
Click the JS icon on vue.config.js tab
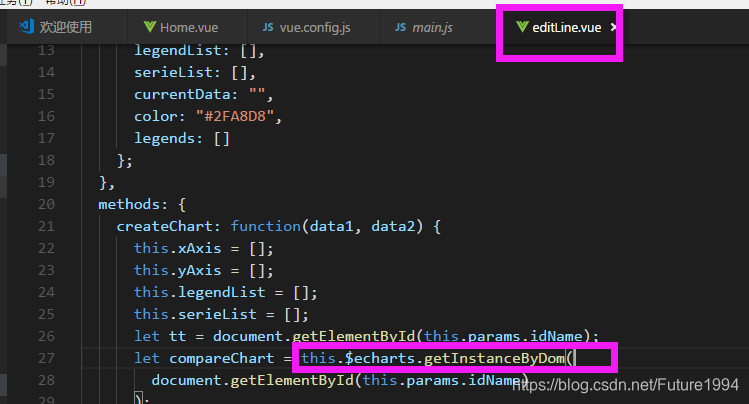click(268, 27)
